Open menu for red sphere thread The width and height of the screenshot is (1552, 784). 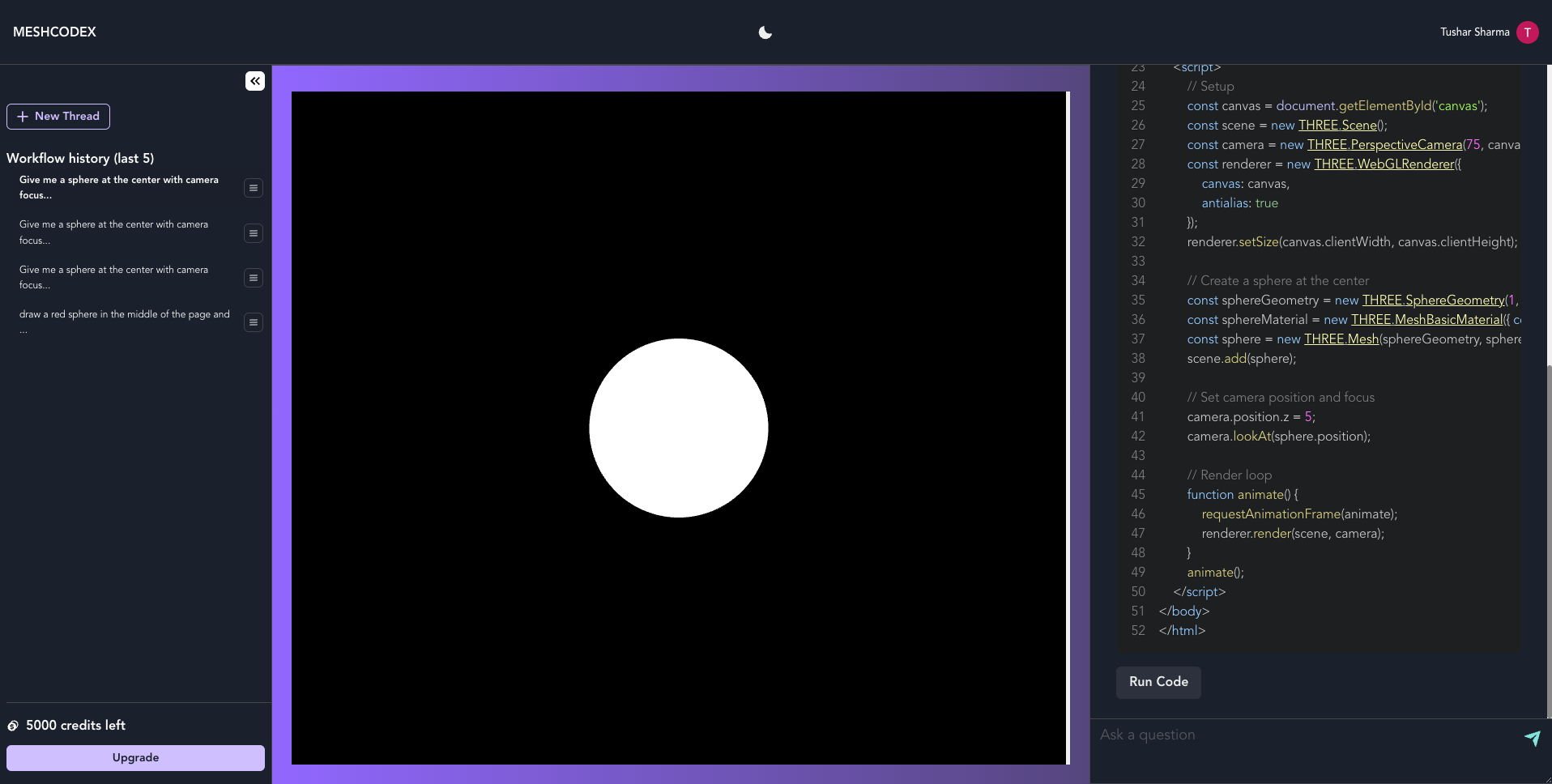coord(254,322)
